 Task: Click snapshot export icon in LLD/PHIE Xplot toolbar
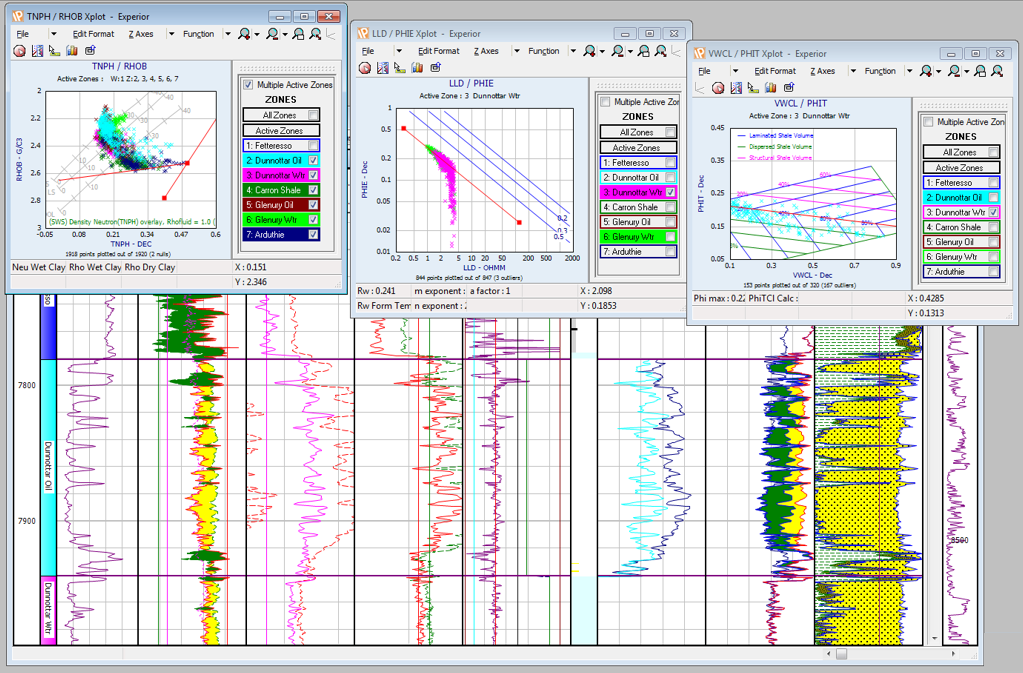[436, 67]
